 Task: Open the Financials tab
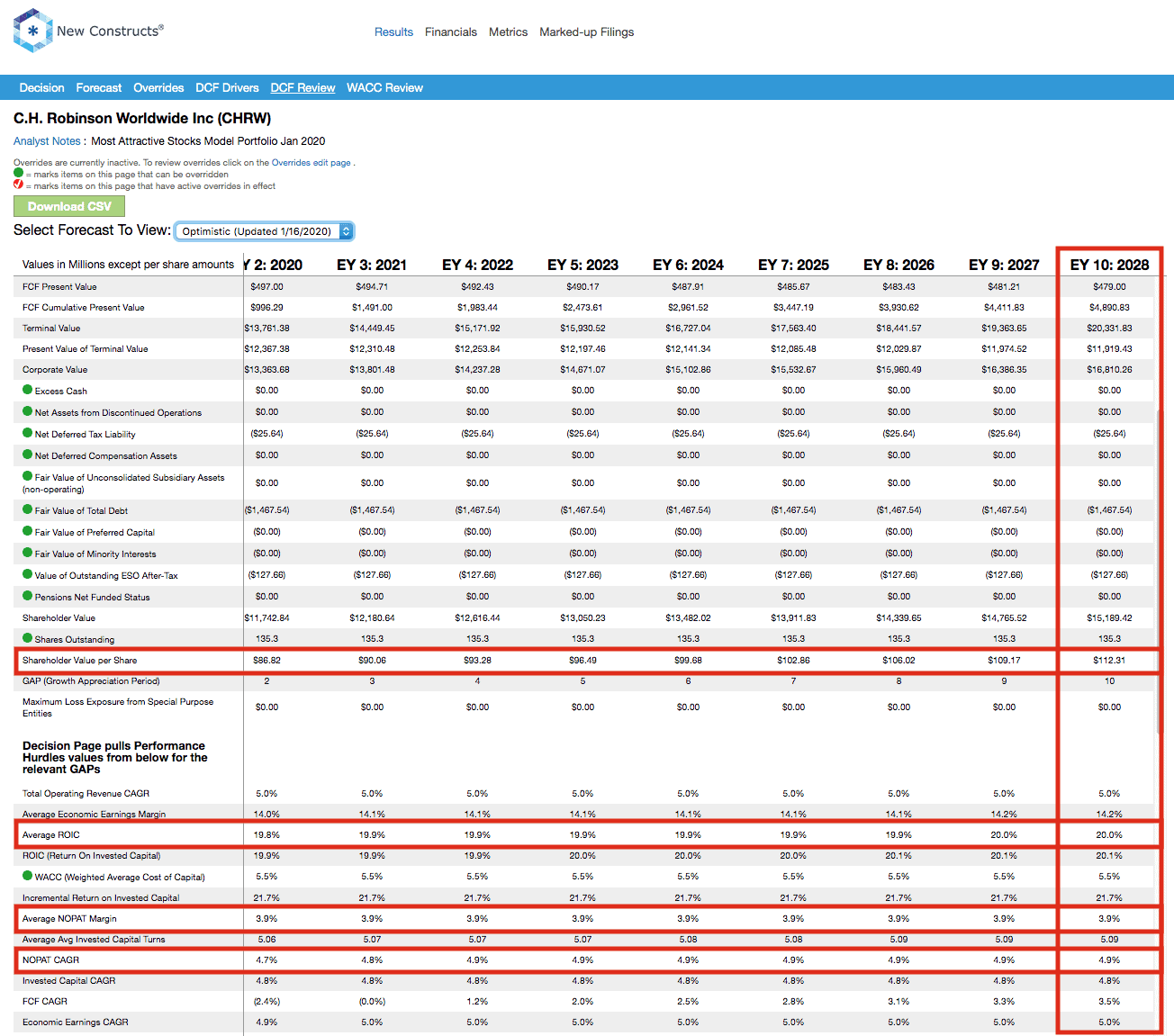pyautogui.click(x=451, y=32)
